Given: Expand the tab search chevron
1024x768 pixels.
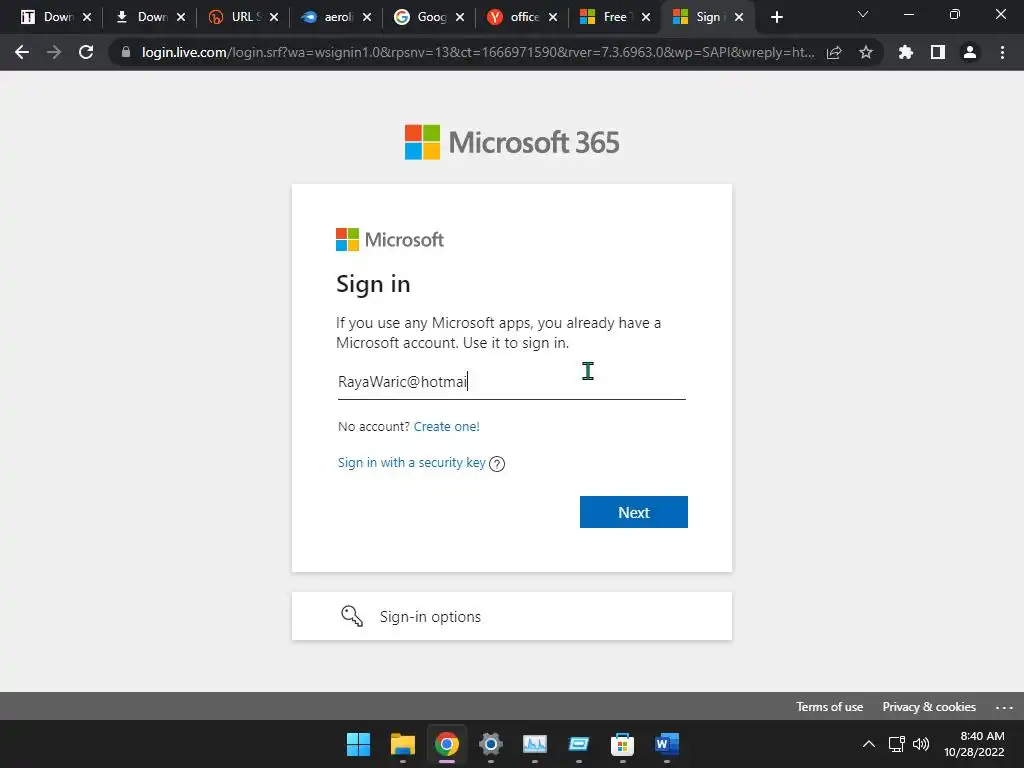Looking at the screenshot, I should pos(863,14).
